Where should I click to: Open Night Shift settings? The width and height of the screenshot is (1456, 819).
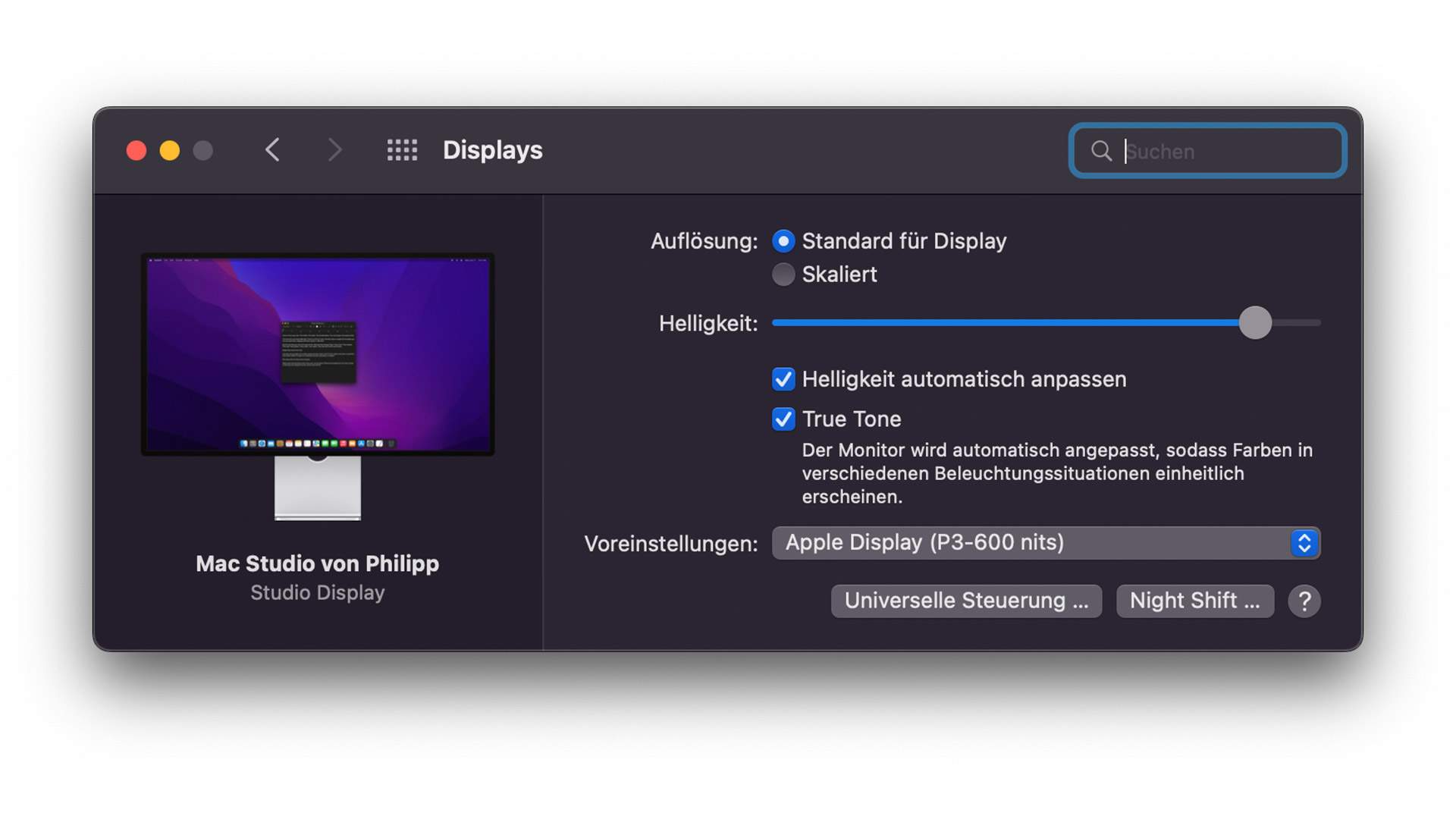pyautogui.click(x=1195, y=601)
